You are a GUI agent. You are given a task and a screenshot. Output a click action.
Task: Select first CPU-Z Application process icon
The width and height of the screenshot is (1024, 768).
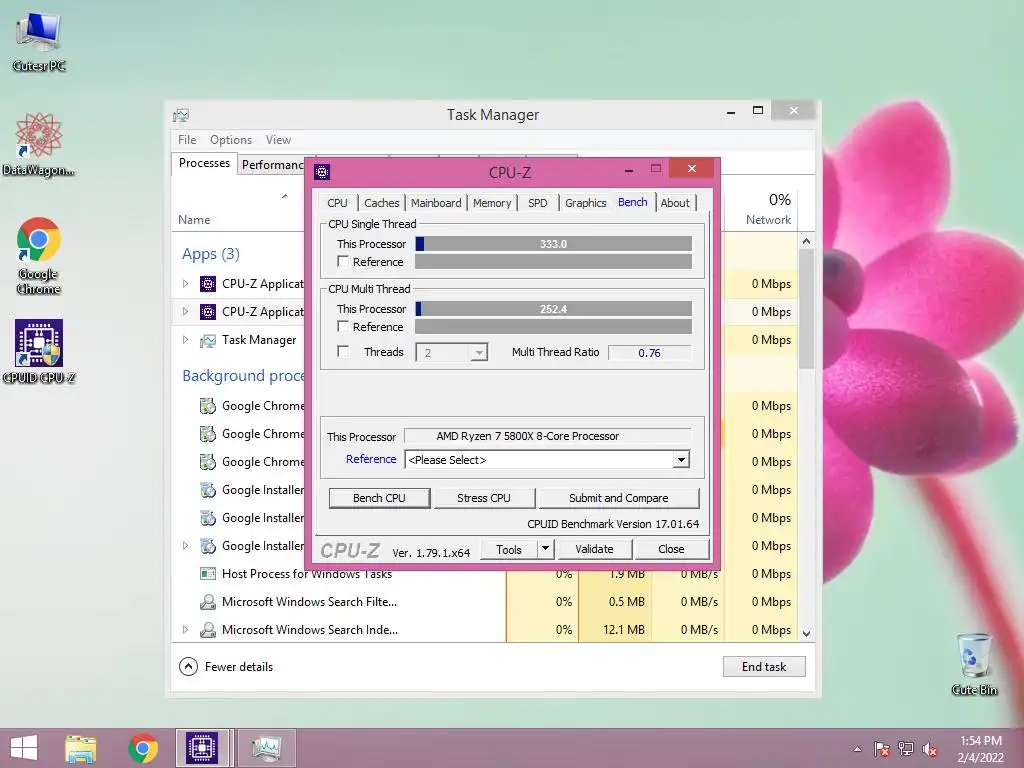[208, 284]
